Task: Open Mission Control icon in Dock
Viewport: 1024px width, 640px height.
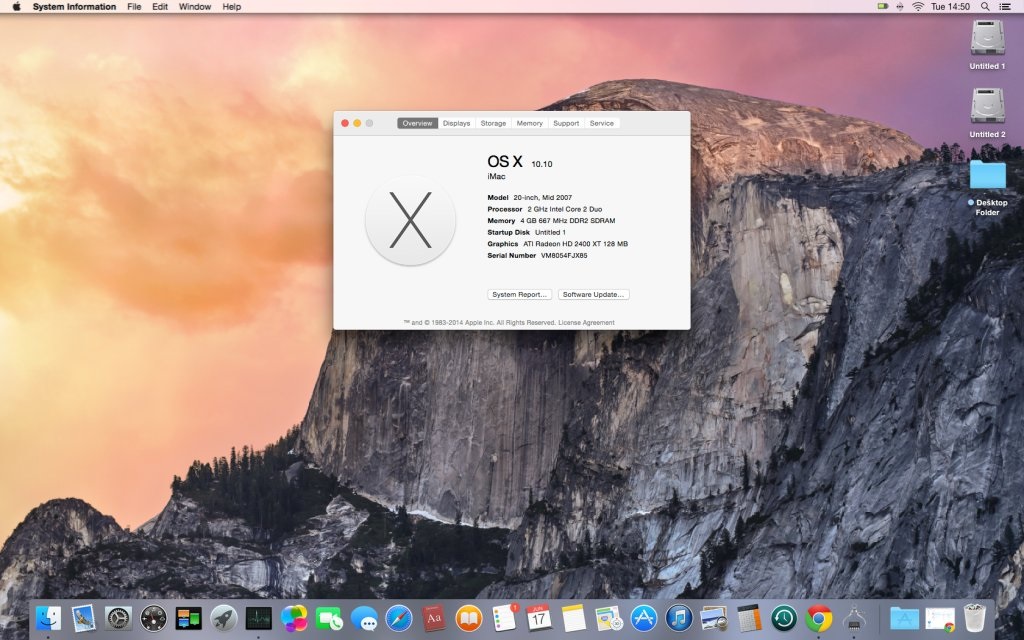Action: [x=189, y=618]
